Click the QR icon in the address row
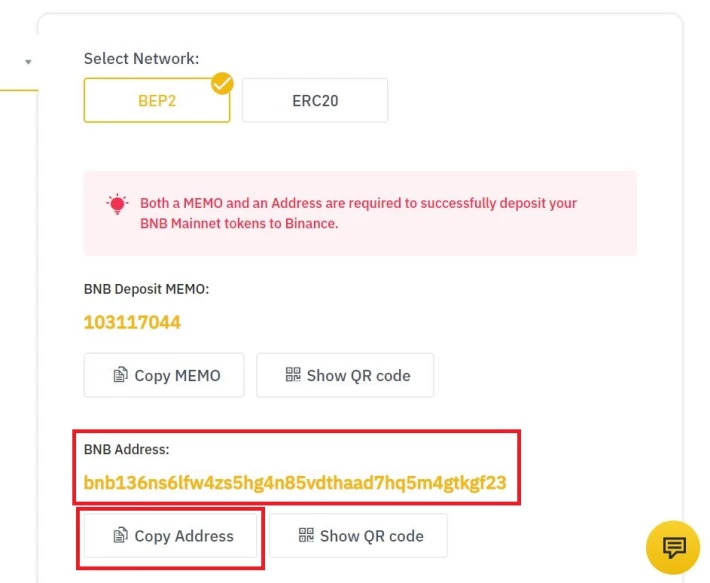 [306, 535]
